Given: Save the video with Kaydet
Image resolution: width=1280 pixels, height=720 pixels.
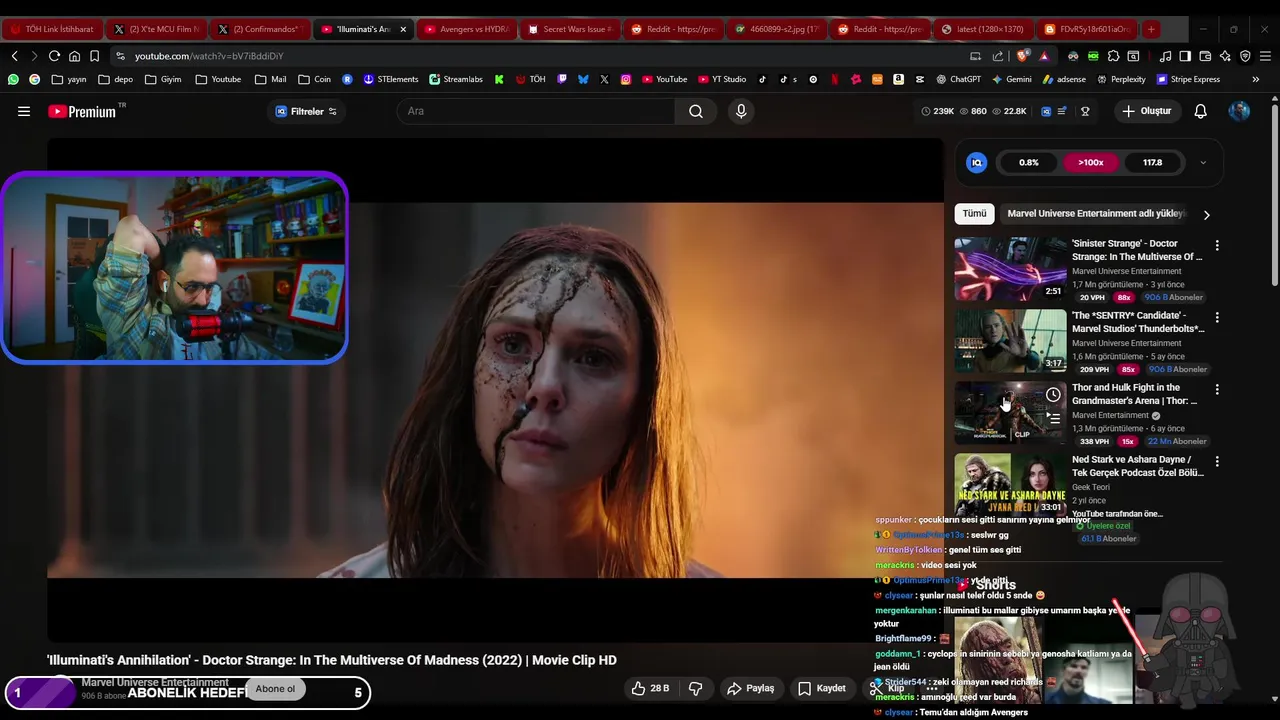Looking at the screenshot, I should (821, 688).
